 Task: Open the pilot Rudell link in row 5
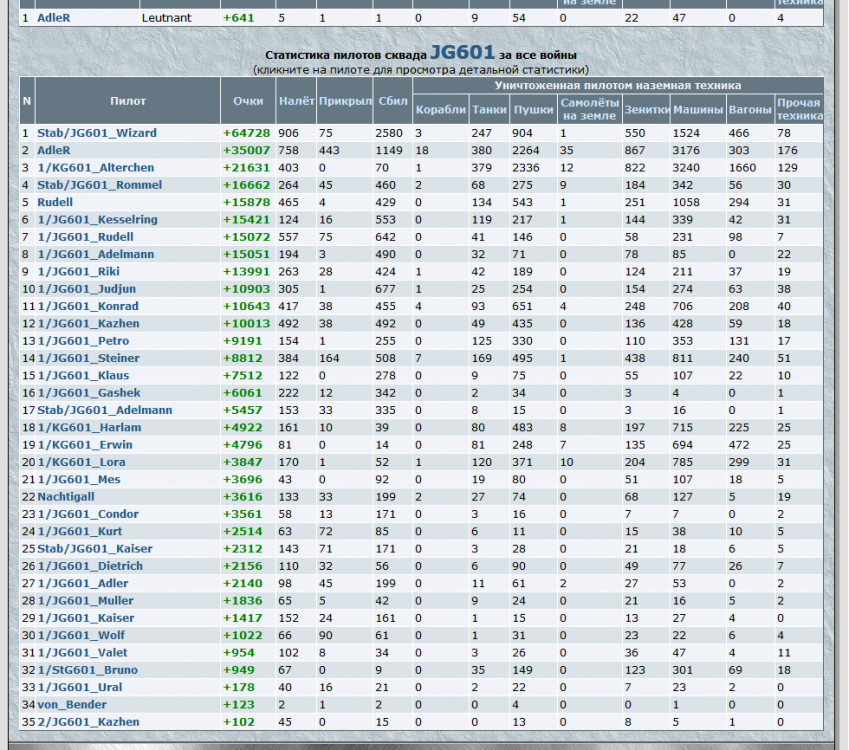pyautogui.click(x=55, y=203)
